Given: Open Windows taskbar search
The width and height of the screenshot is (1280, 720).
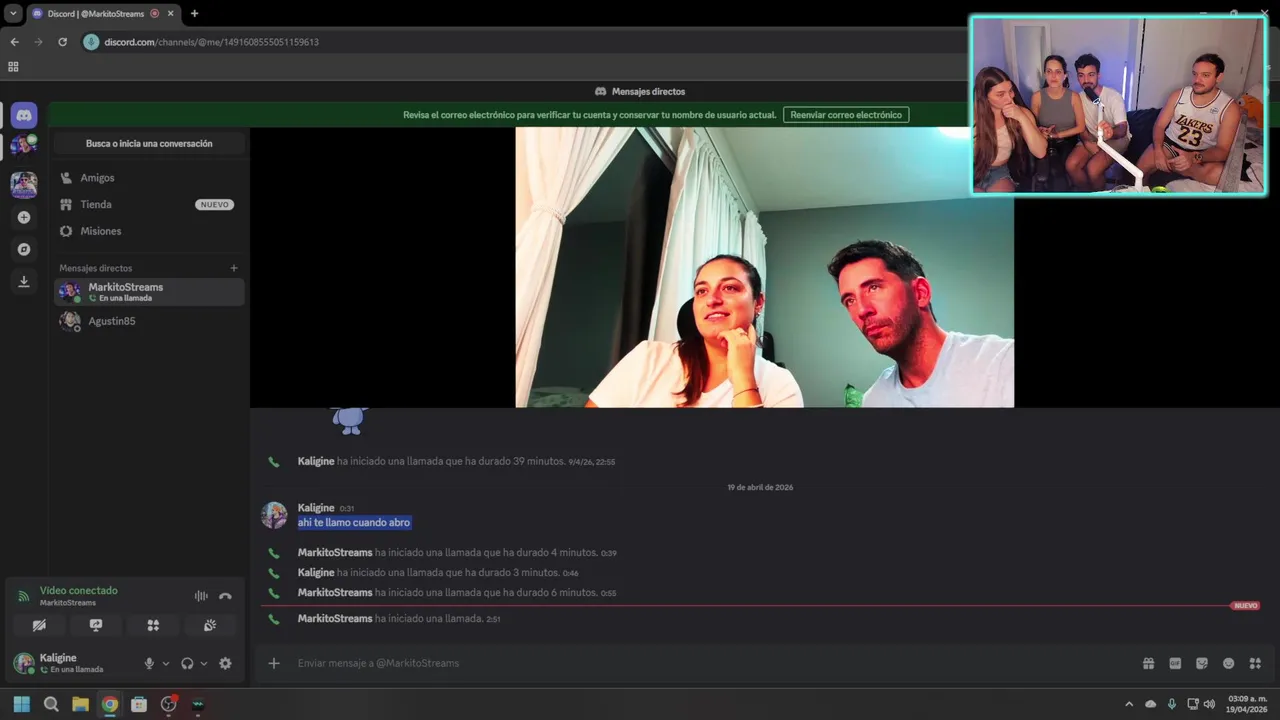Looking at the screenshot, I should 51,704.
